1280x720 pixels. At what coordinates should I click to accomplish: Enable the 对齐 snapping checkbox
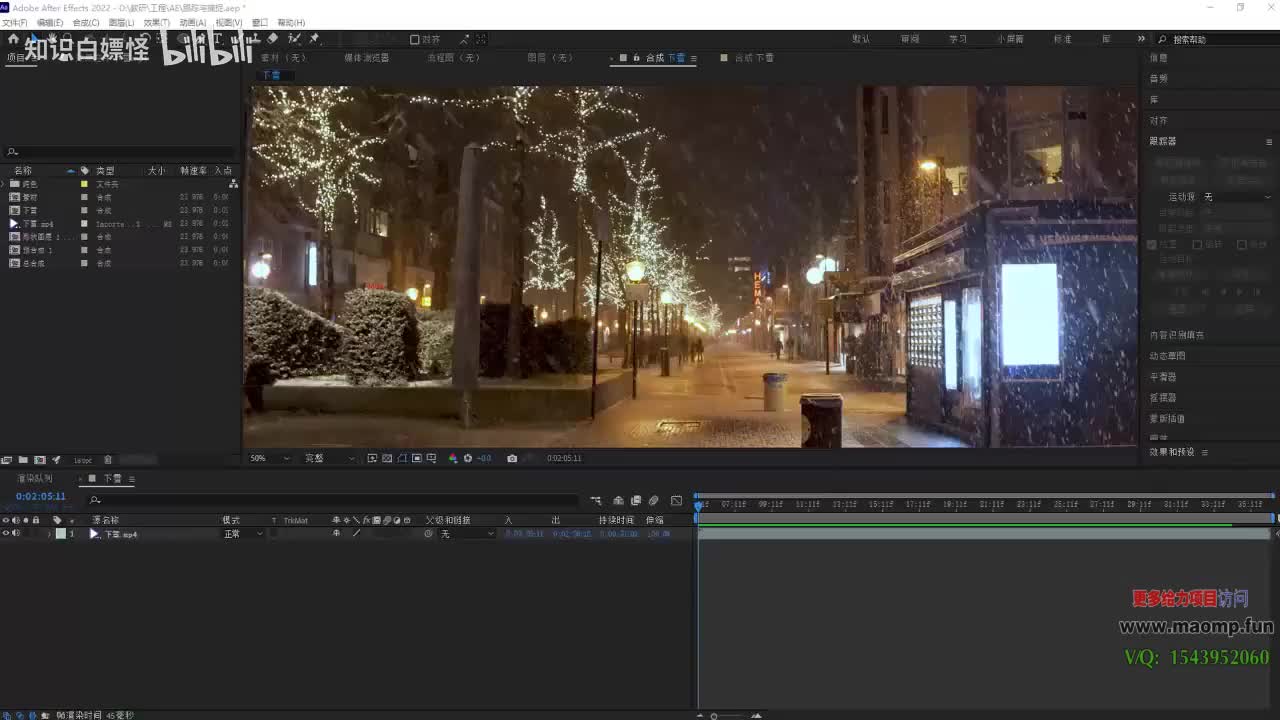click(415, 40)
